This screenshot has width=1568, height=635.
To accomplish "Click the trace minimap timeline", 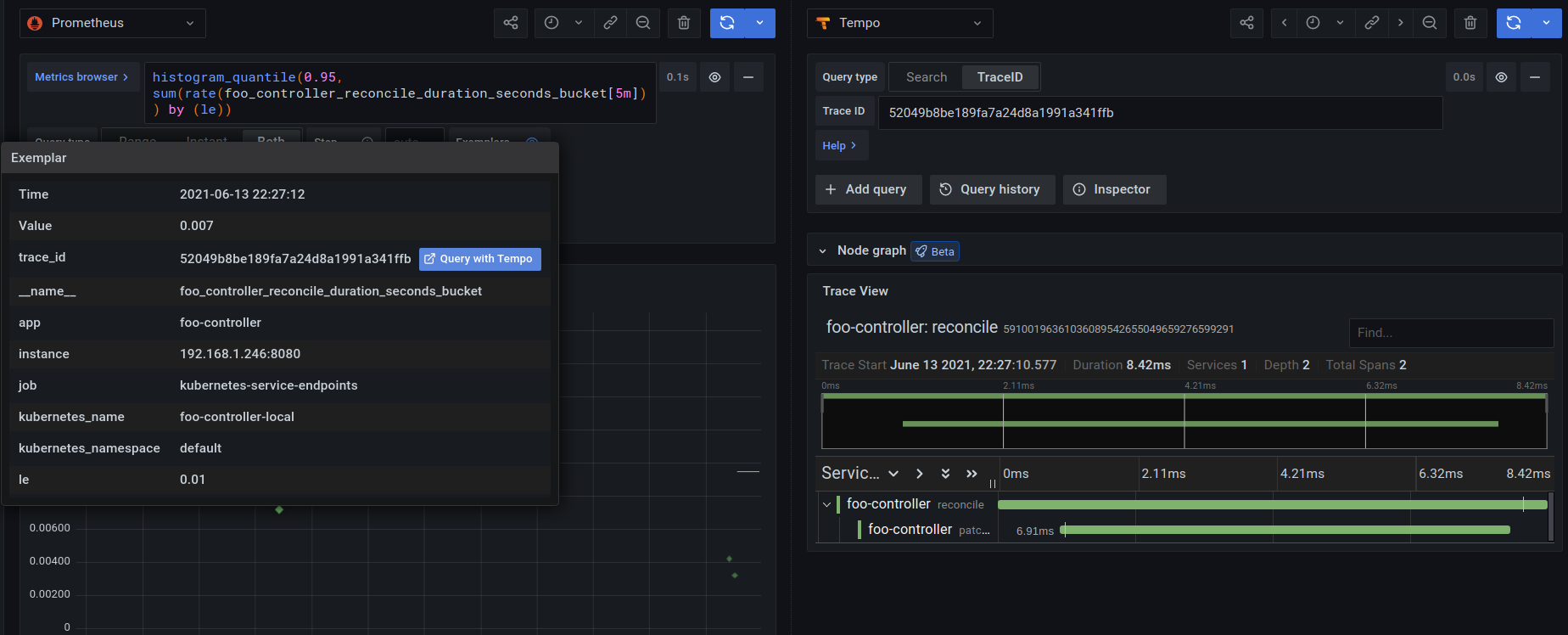I will click(1184, 421).
